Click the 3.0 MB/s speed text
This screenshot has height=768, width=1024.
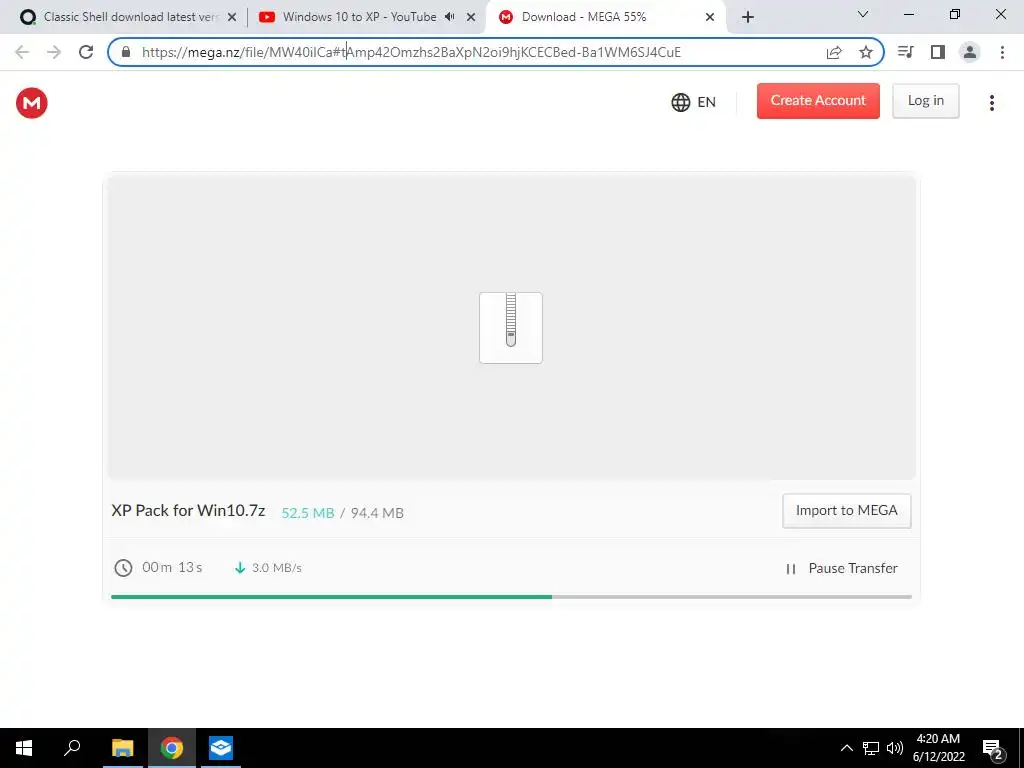(277, 568)
